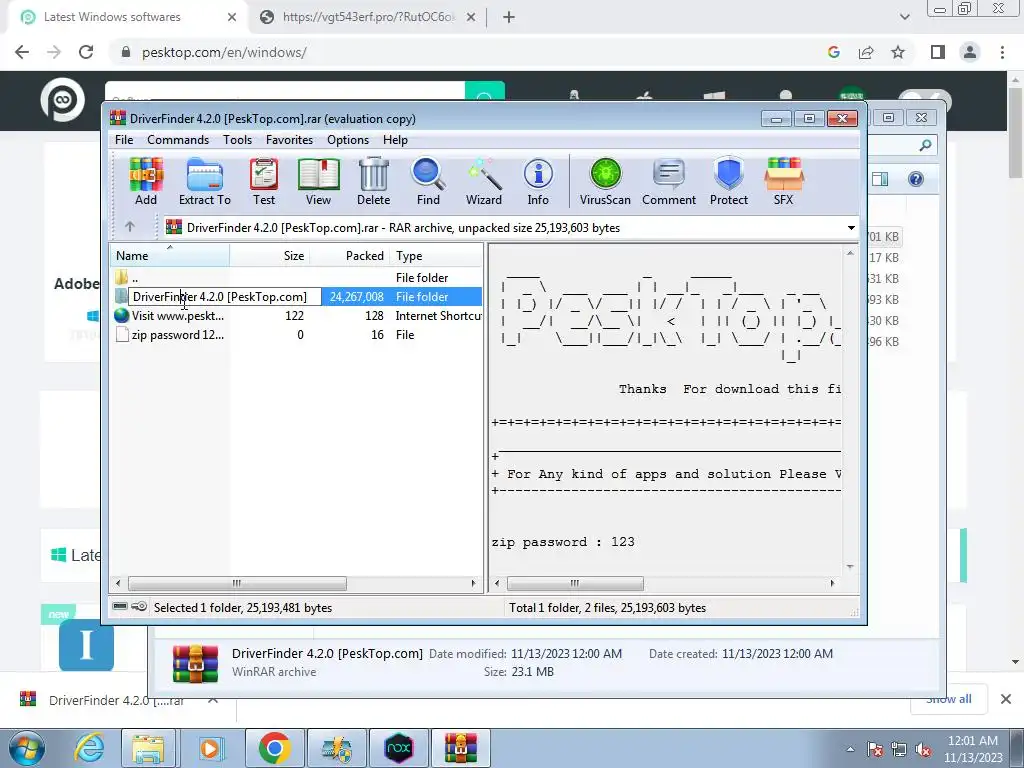
Task: Select the Visit www.peskt... shortcut file
Action: pyautogui.click(x=296, y=315)
